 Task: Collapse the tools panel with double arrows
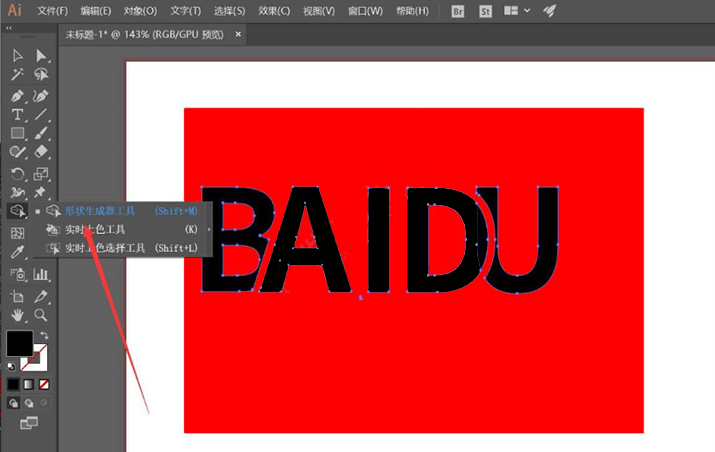[x=9, y=28]
